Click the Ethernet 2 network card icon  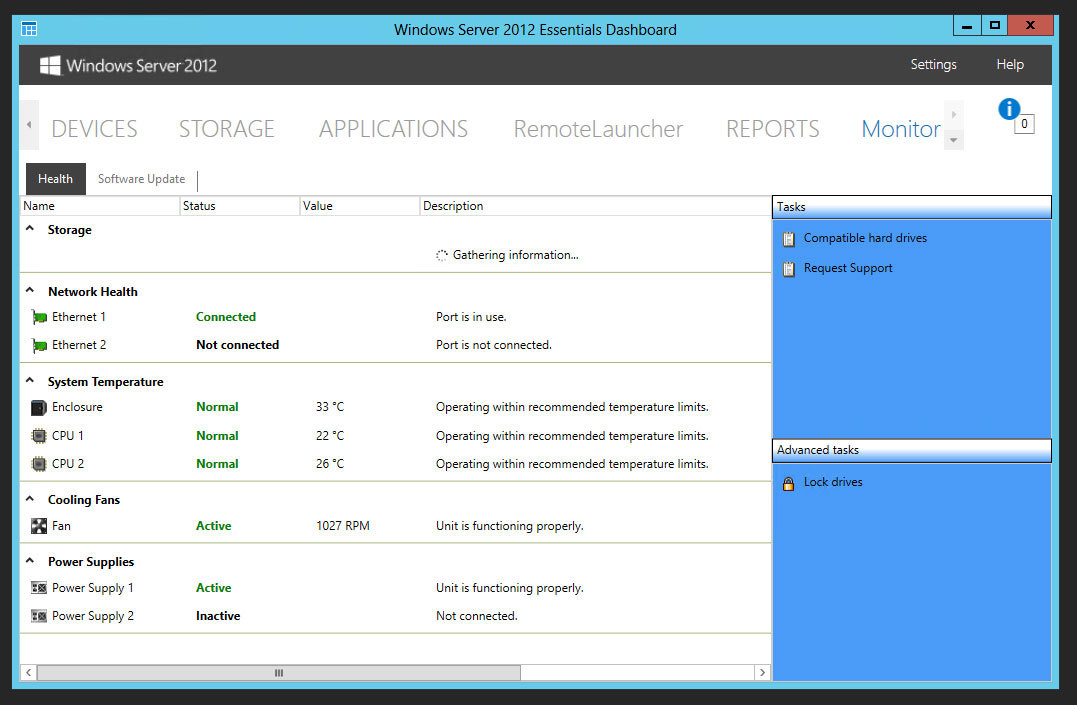pos(39,346)
